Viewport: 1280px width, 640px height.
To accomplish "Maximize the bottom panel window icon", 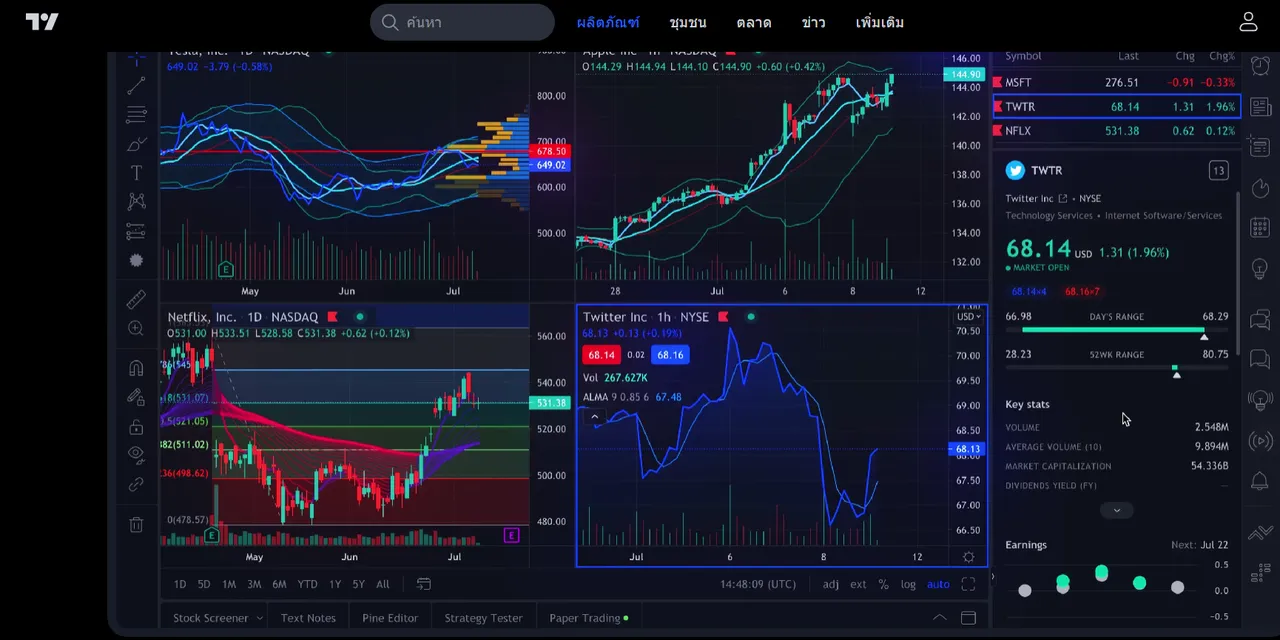I will (968, 618).
